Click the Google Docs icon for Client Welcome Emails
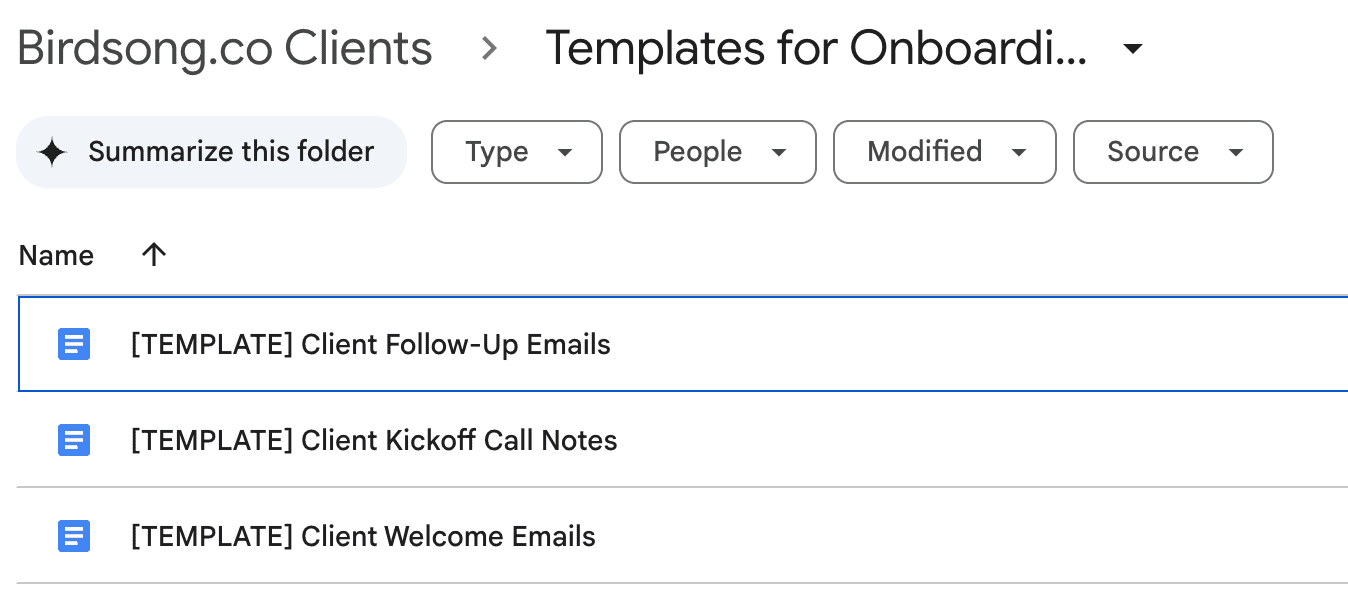This screenshot has width=1348, height=600. click(x=73, y=536)
